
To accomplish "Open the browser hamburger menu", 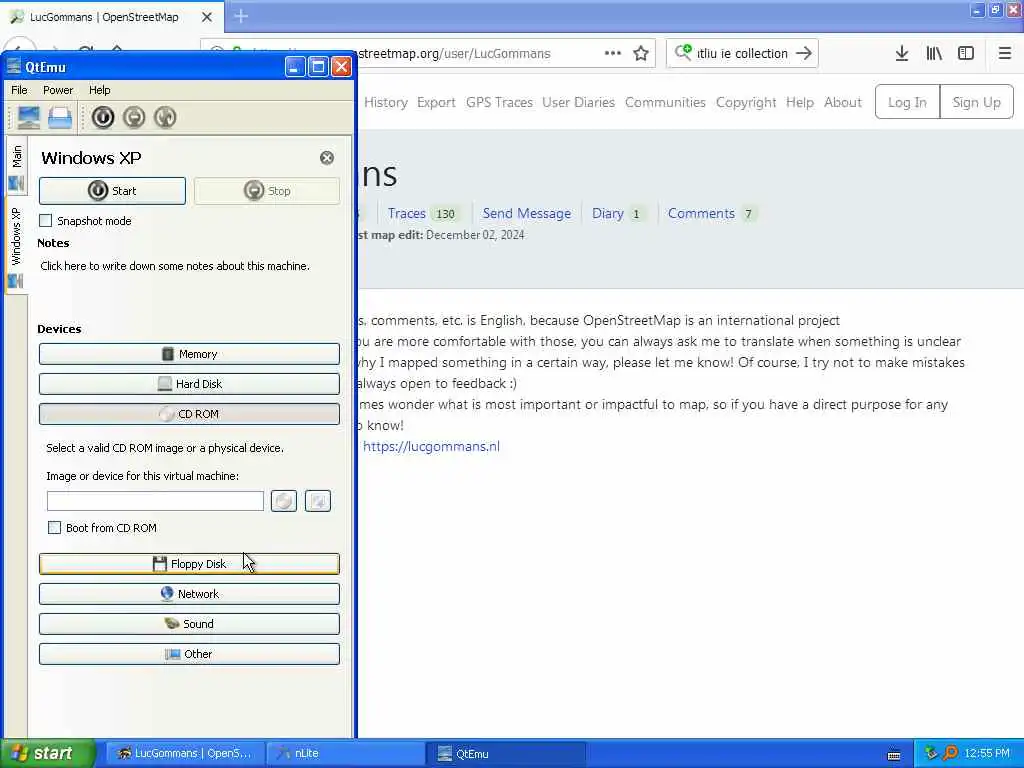I will click(x=1005, y=54).
